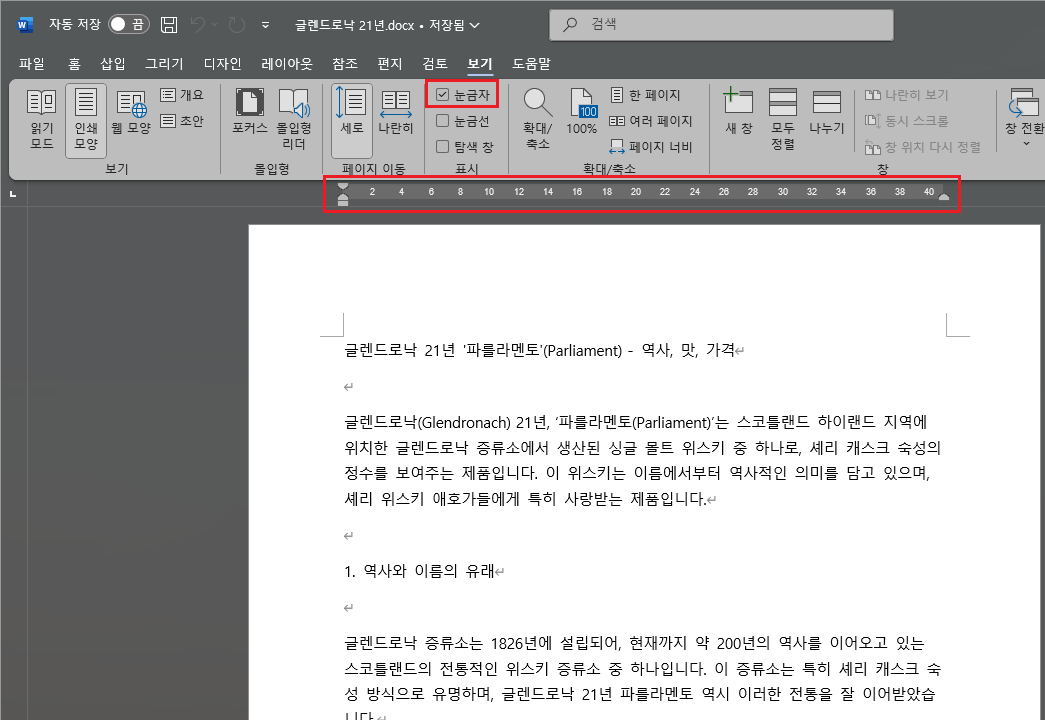This screenshot has height=720, width=1045.
Task: Open the 파일 menu
Action: (x=31, y=62)
